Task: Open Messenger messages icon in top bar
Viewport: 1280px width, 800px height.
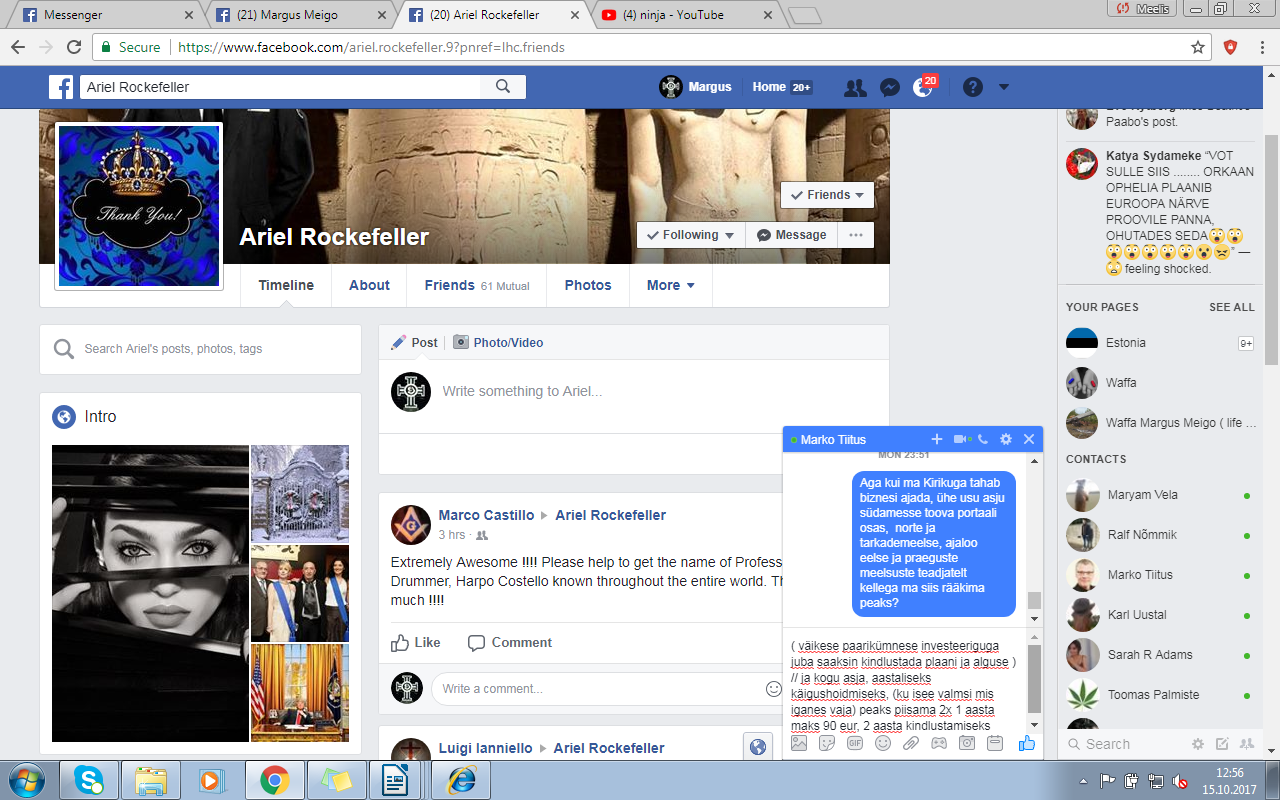Action: tap(889, 87)
